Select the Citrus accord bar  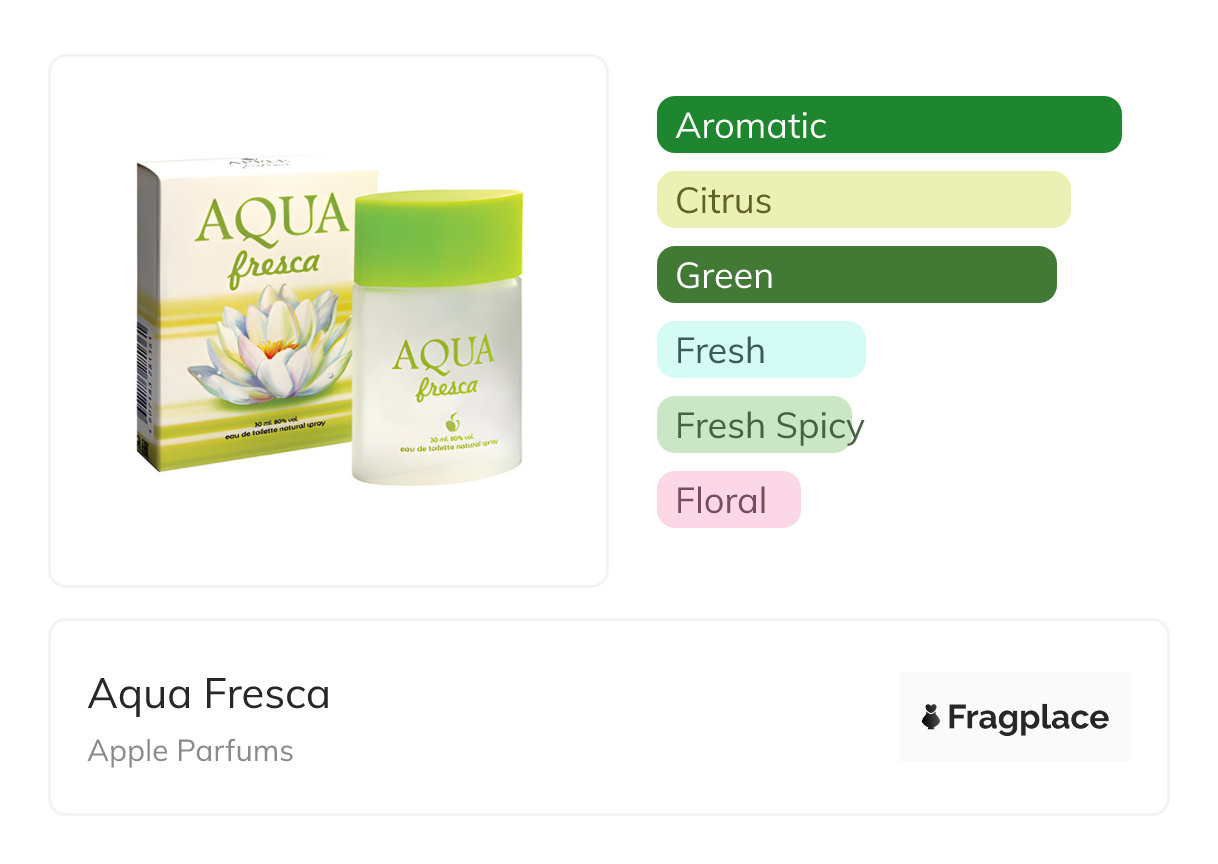pos(863,200)
